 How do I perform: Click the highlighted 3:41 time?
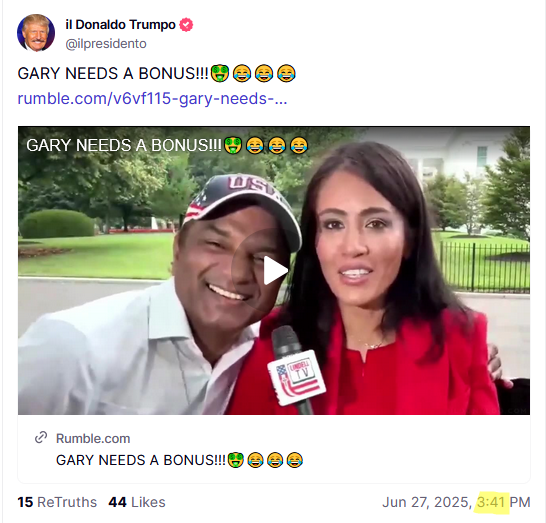[x=491, y=502]
